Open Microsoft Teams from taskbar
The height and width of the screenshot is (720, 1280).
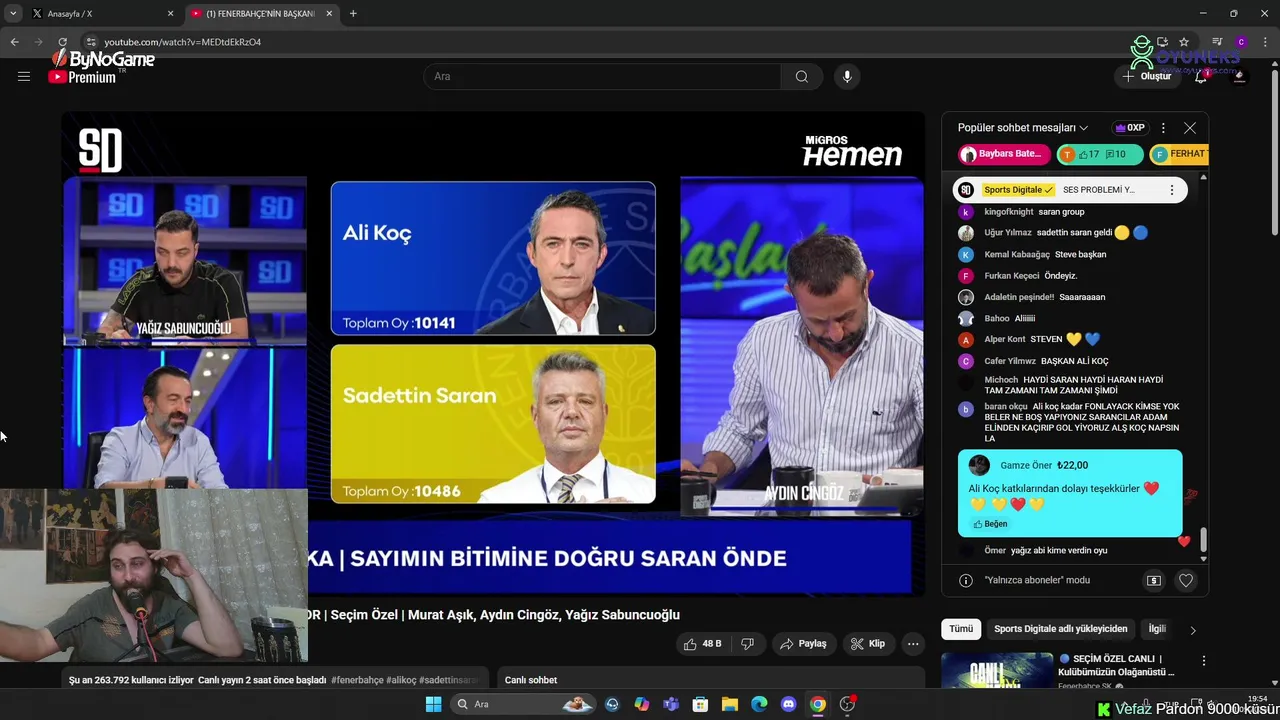[671, 704]
